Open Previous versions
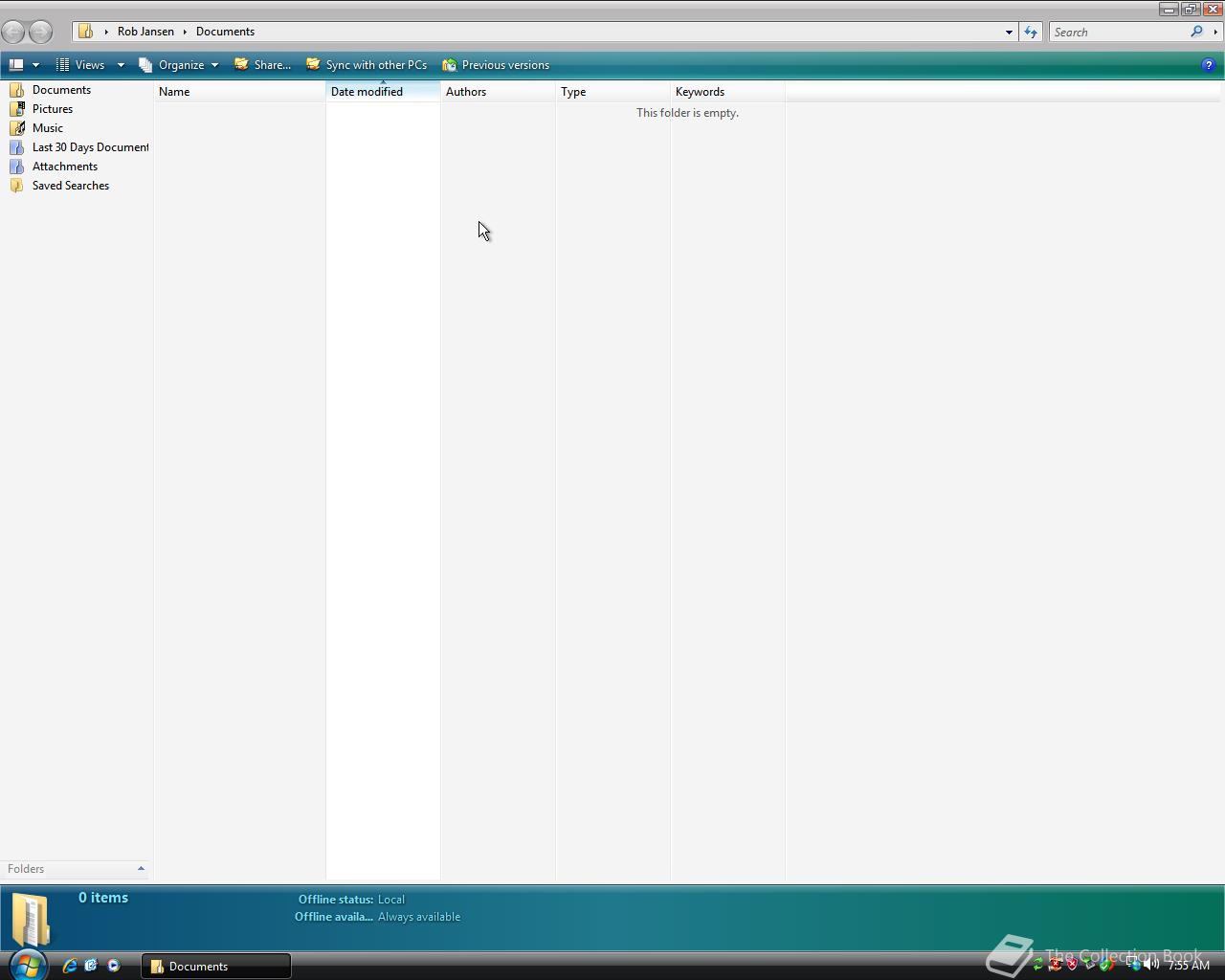This screenshot has height=980, width=1225. point(496,65)
